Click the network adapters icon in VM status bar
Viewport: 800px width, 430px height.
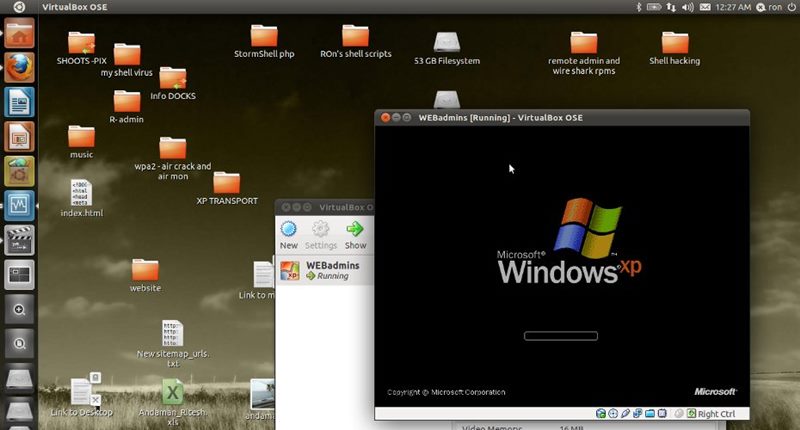pyautogui.click(x=637, y=414)
